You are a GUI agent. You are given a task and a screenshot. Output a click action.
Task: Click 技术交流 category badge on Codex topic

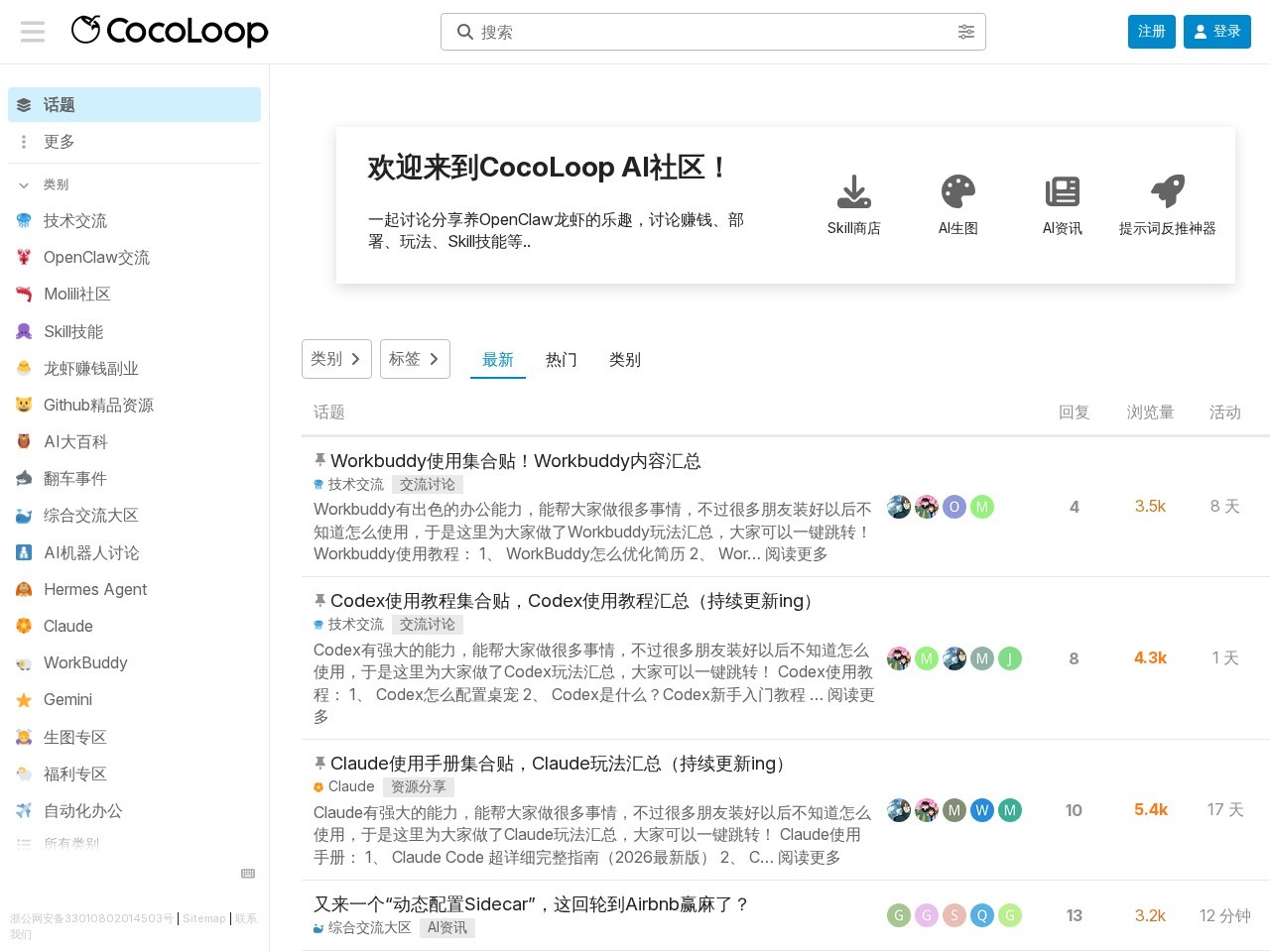point(348,625)
